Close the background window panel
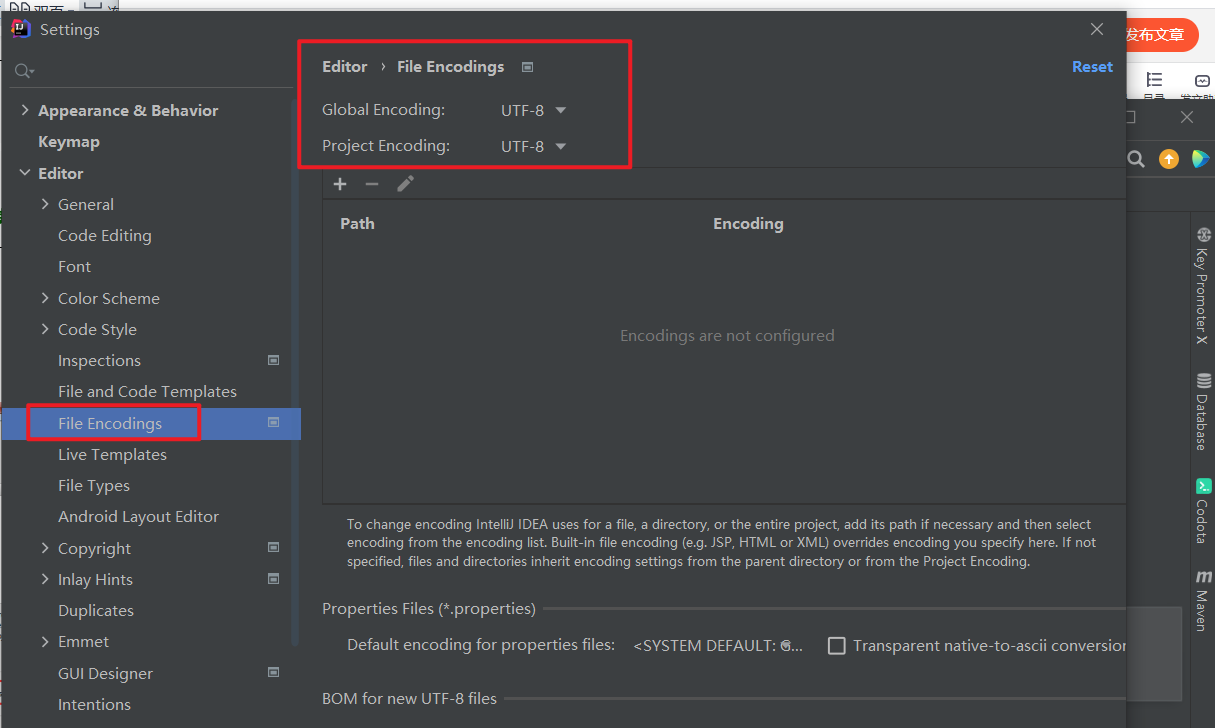Screen dimensions: 1215x728 tap(1187, 117)
